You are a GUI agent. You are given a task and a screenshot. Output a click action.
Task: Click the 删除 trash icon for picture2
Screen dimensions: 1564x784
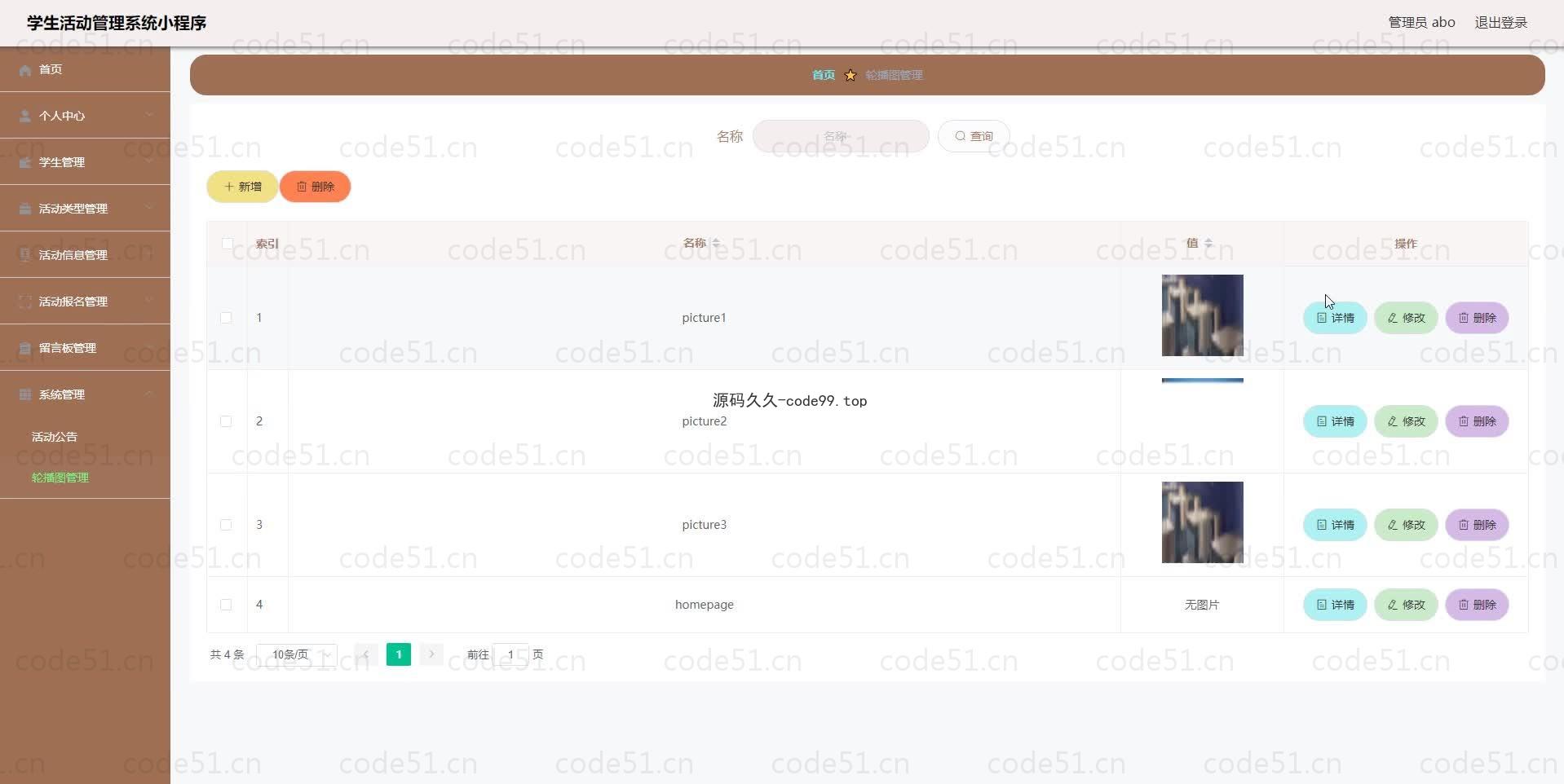[1464, 421]
